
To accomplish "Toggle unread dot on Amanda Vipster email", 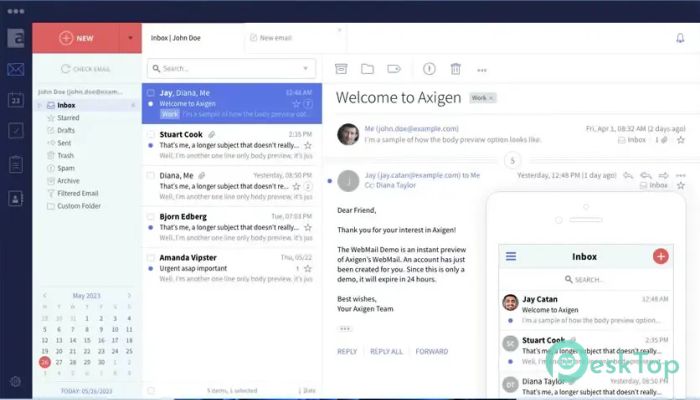I will tap(151, 268).
